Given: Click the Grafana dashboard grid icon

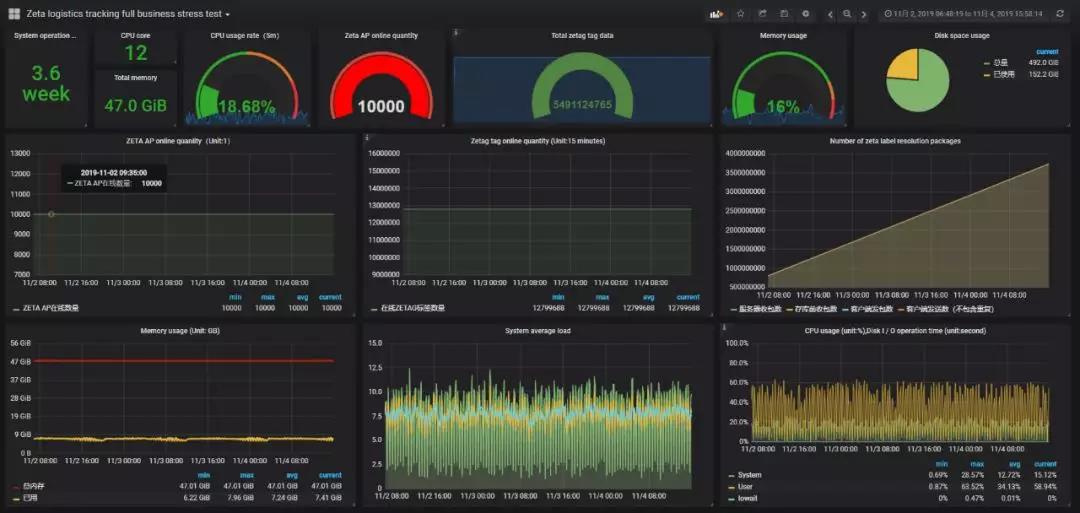Looking at the screenshot, I should (14, 14).
